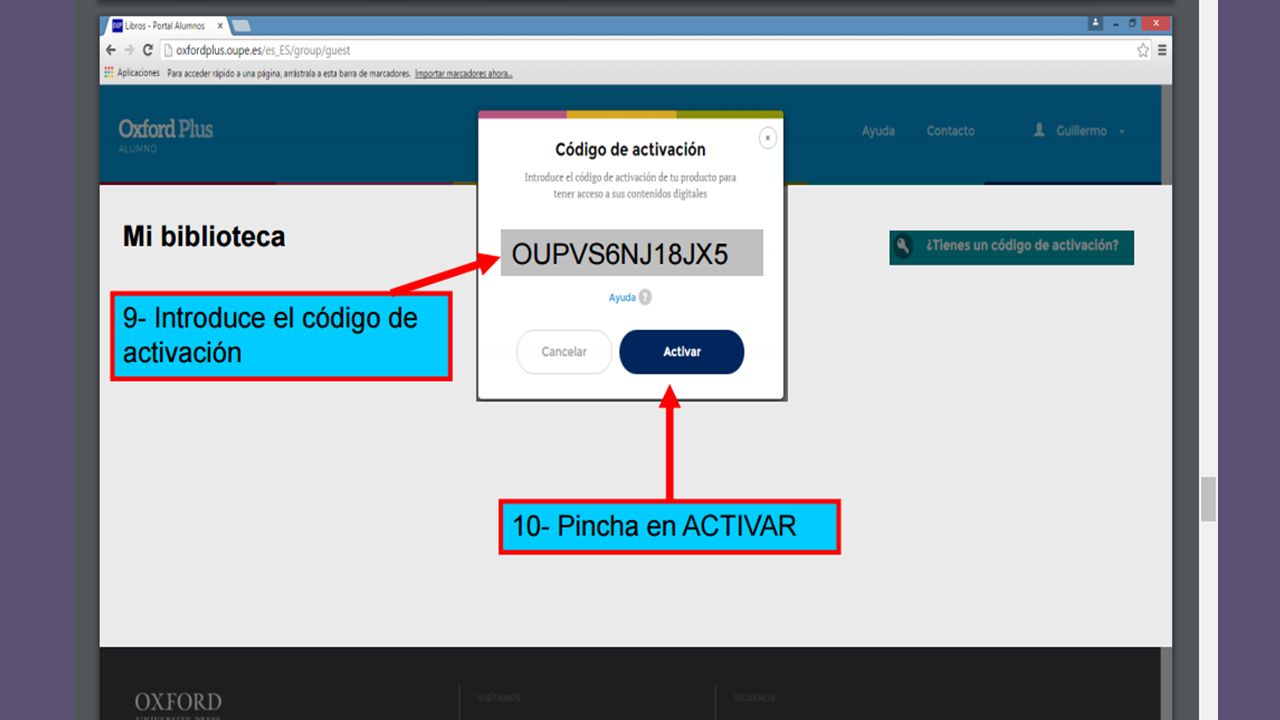The width and height of the screenshot is (1280, 720).
Task: Click Importar marcadores ahora link
Action: [x=464, y=73]
